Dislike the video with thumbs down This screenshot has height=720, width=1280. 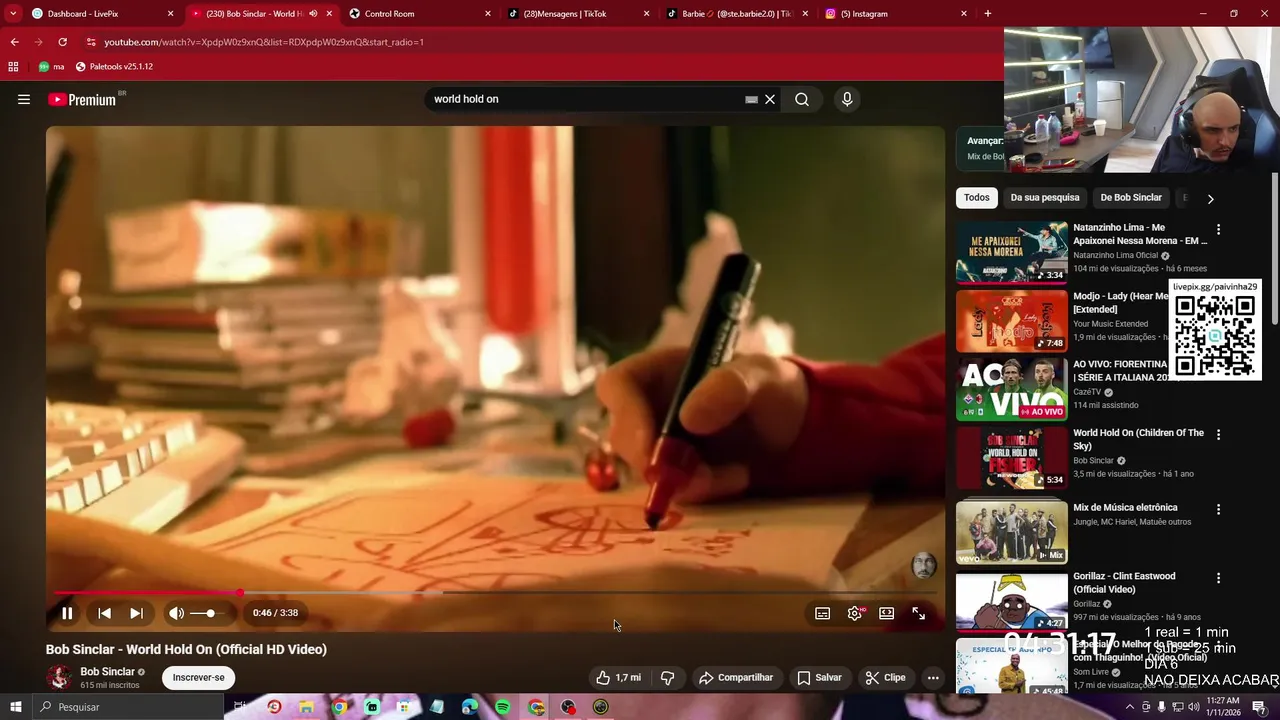coord(667,677)
